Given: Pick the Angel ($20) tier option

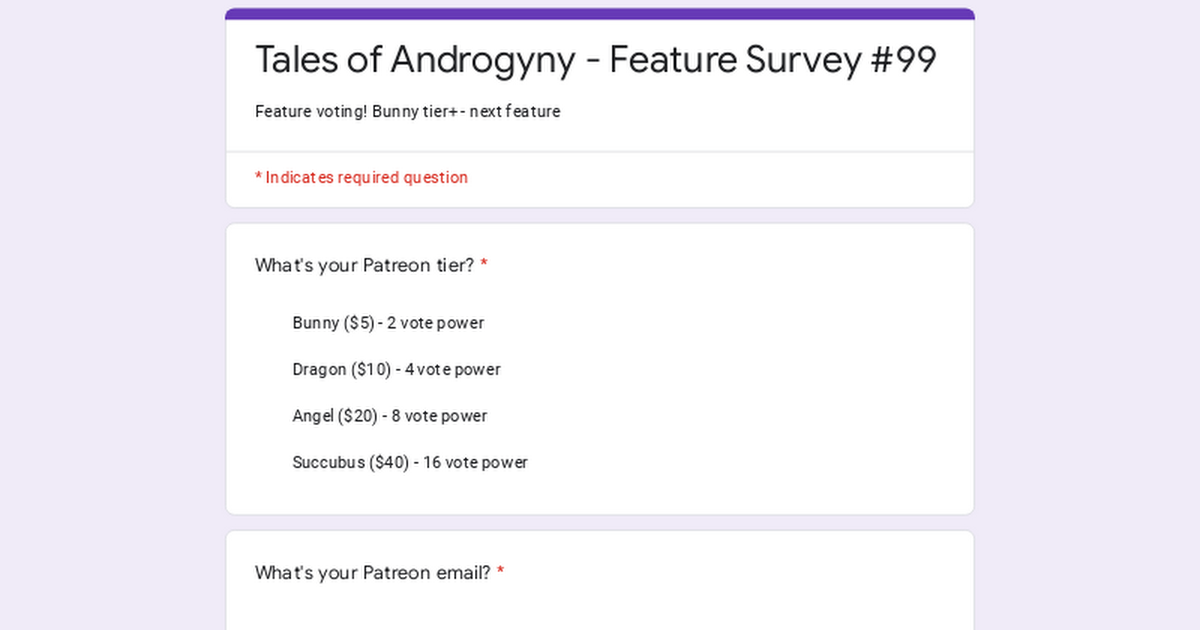Looking at the screenshot, I should click(x=390, y=416).
